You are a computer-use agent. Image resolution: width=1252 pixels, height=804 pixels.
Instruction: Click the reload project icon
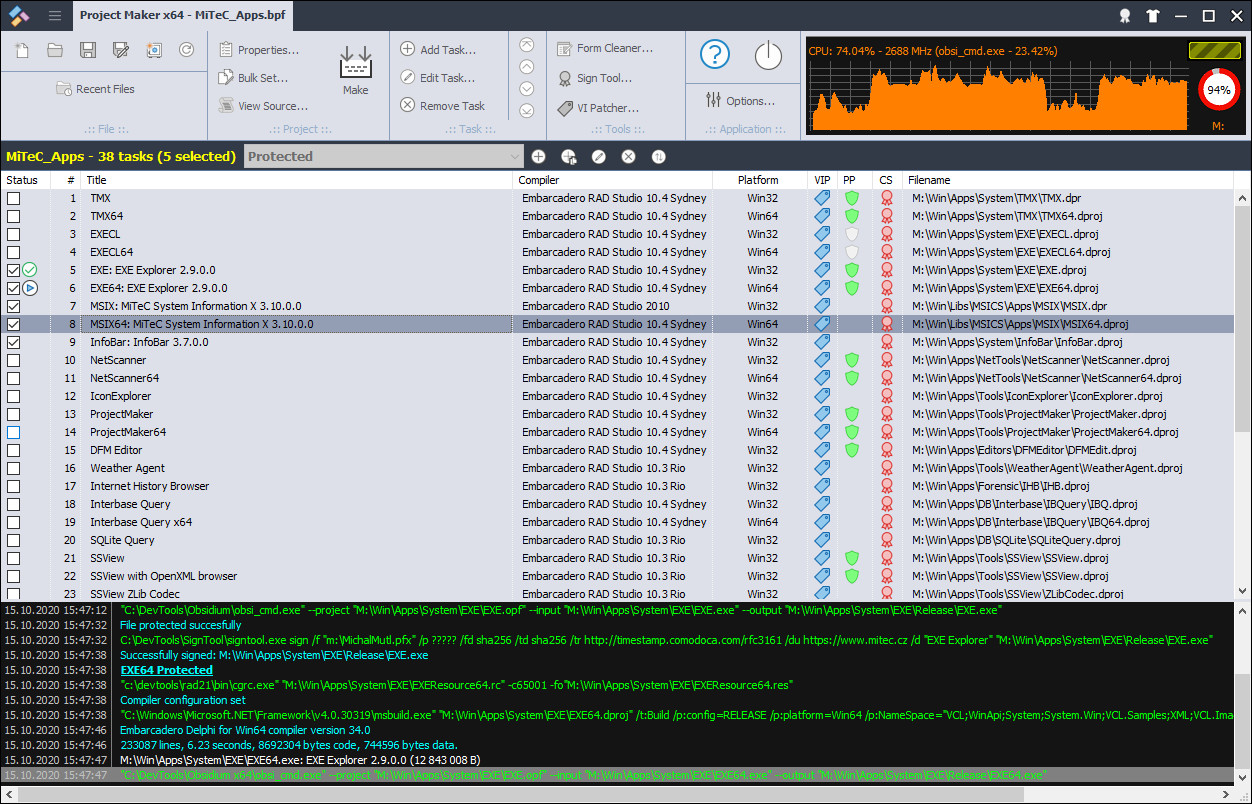point(186,50)
